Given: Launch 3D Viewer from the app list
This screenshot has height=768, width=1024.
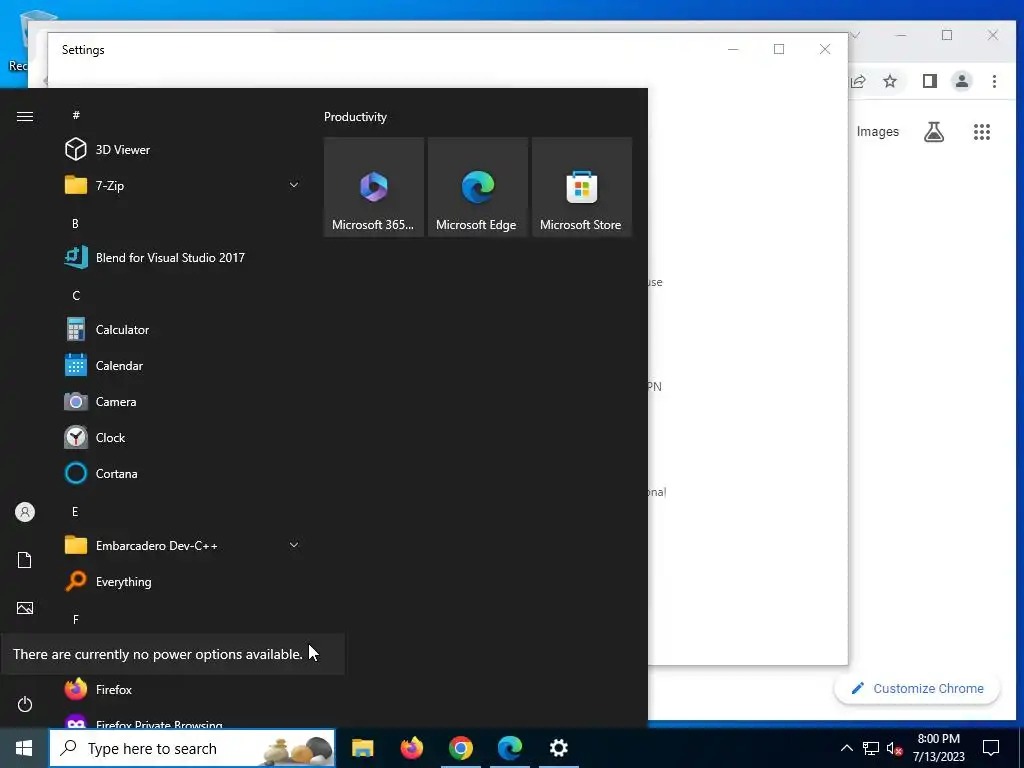Looking at the screenshot, I should [x=183, y=150].
